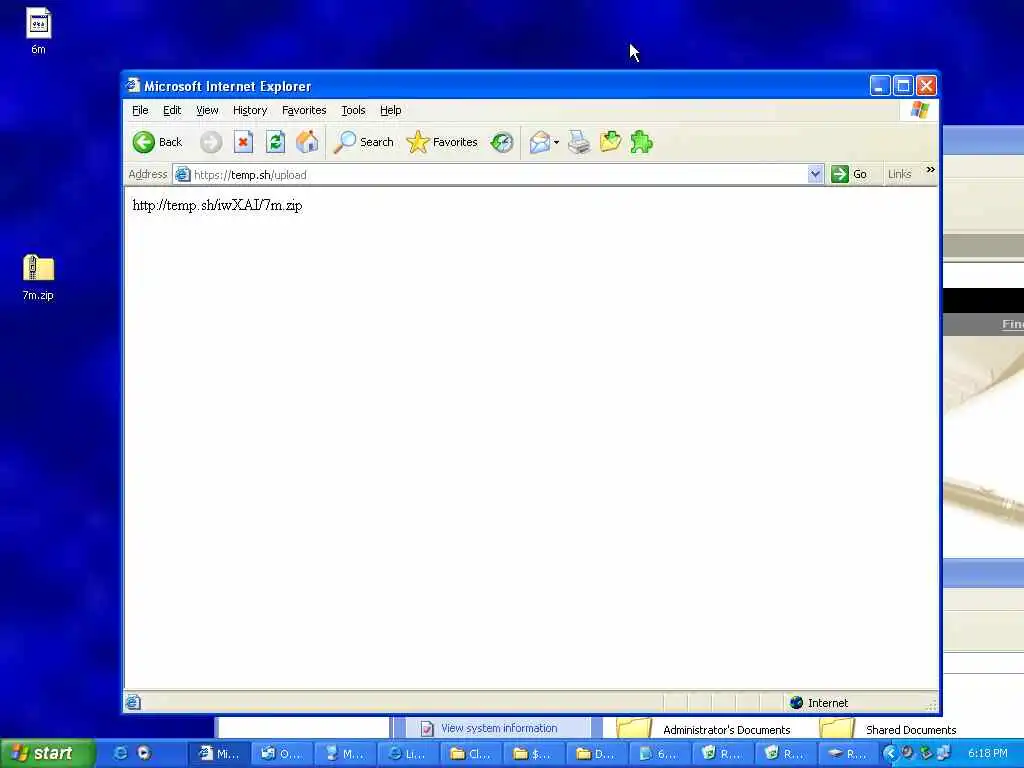Screen dimensions: 1024x768
Task: Launch media player from Quick Launch
Action: [x=144, y=753]
